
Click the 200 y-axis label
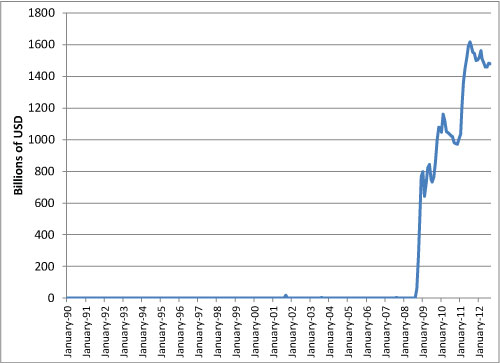[44, 266]
